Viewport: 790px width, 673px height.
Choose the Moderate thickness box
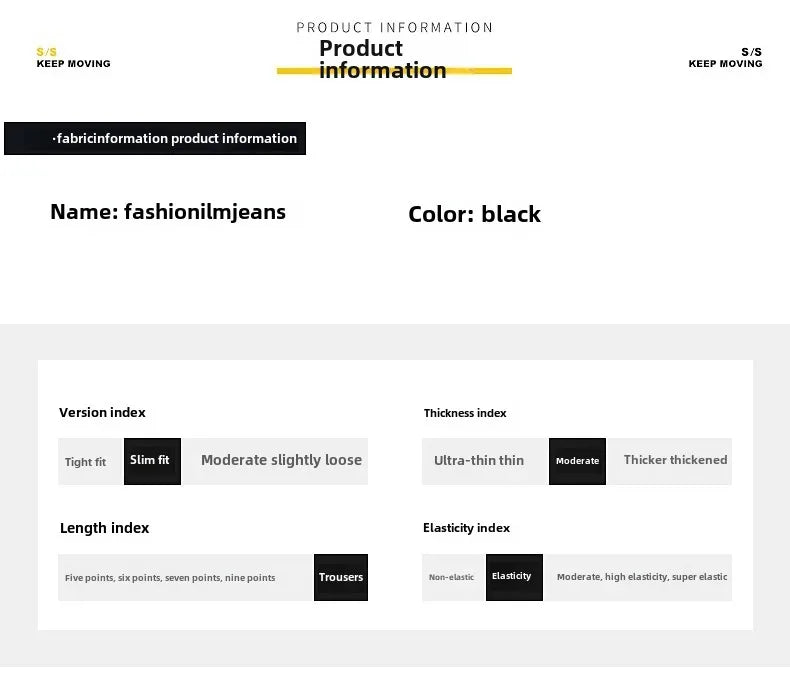(577, 461)
